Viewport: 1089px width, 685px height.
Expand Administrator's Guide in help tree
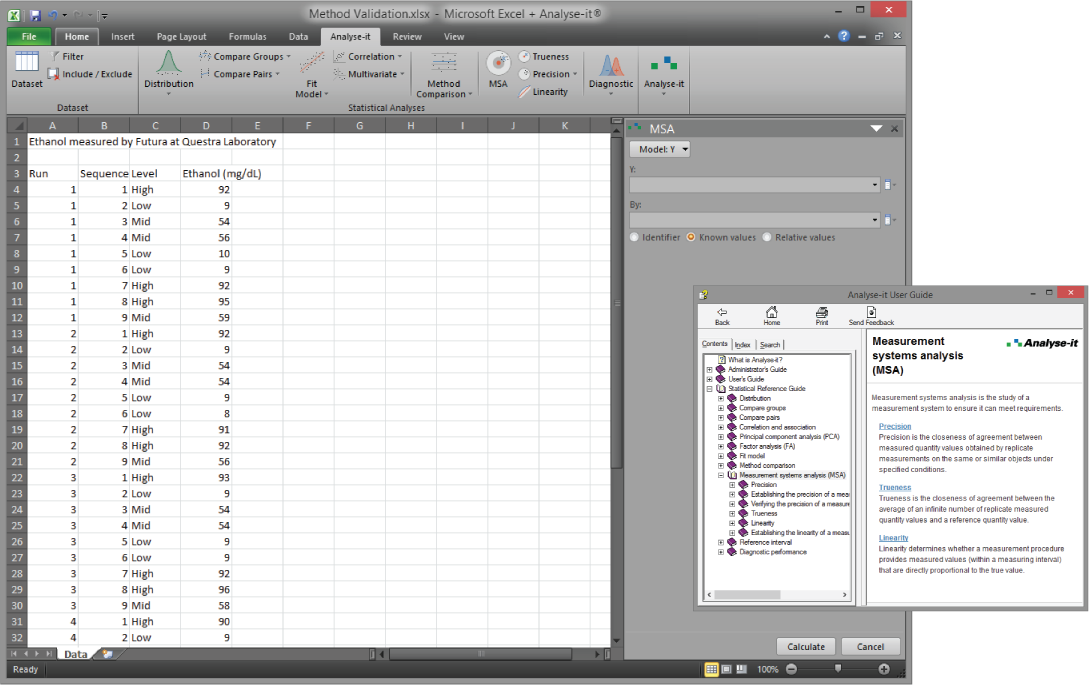[709, 370]
